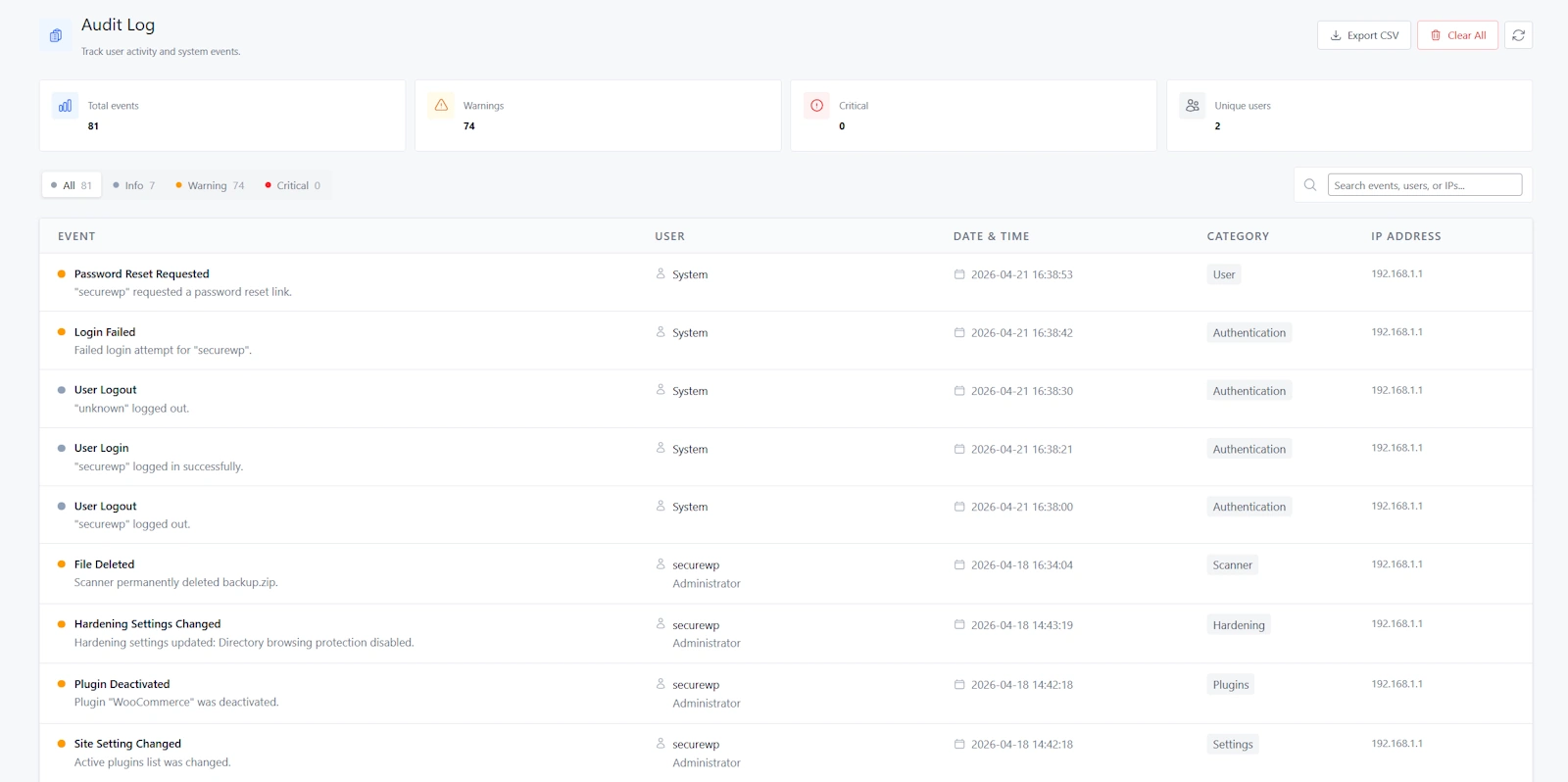Click the calendar icon beside 16:38:53
This screenshot has height=782, width=1568.
959,274
